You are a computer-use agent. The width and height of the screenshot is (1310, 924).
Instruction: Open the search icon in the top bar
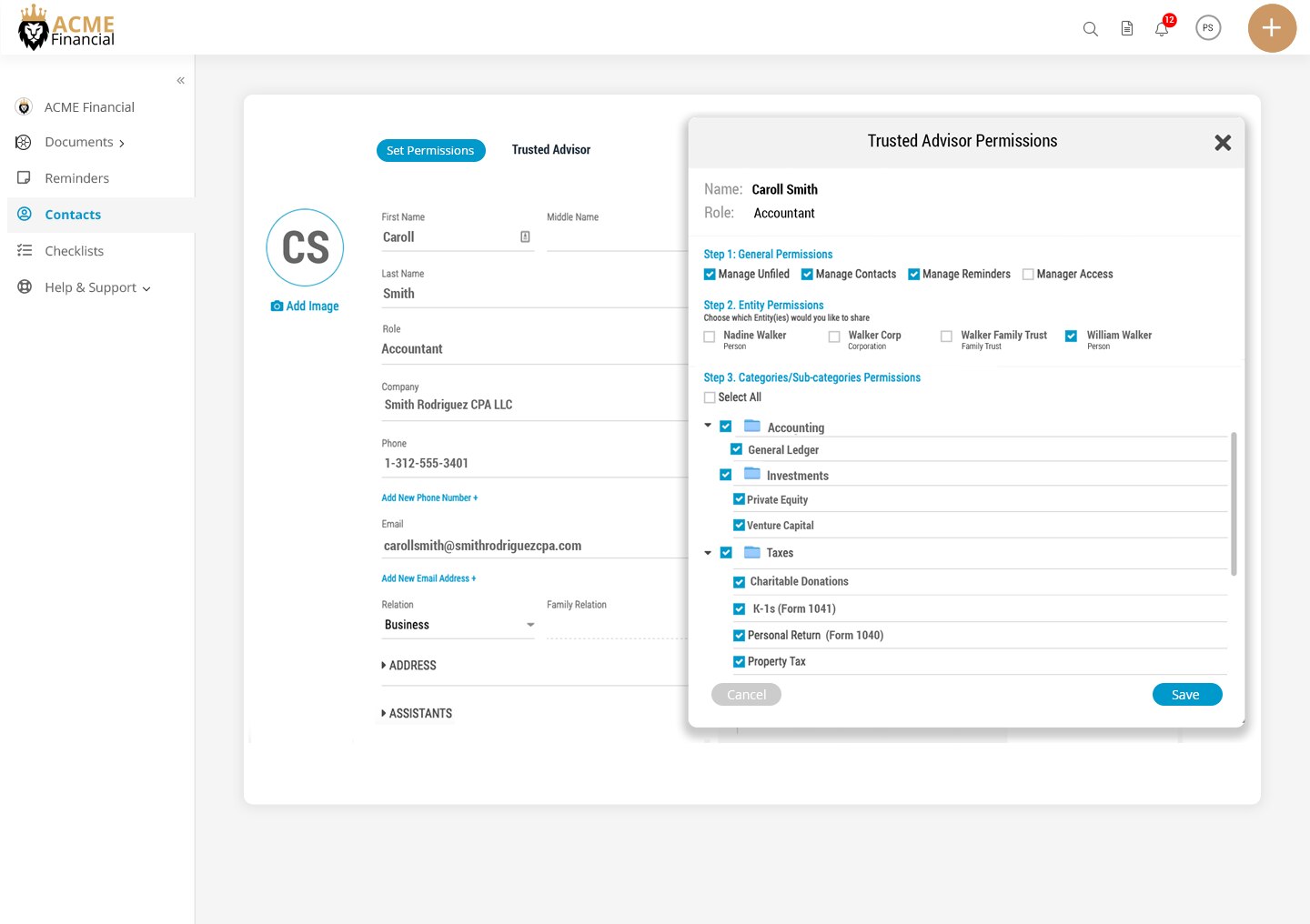(x=1090, y=28)
